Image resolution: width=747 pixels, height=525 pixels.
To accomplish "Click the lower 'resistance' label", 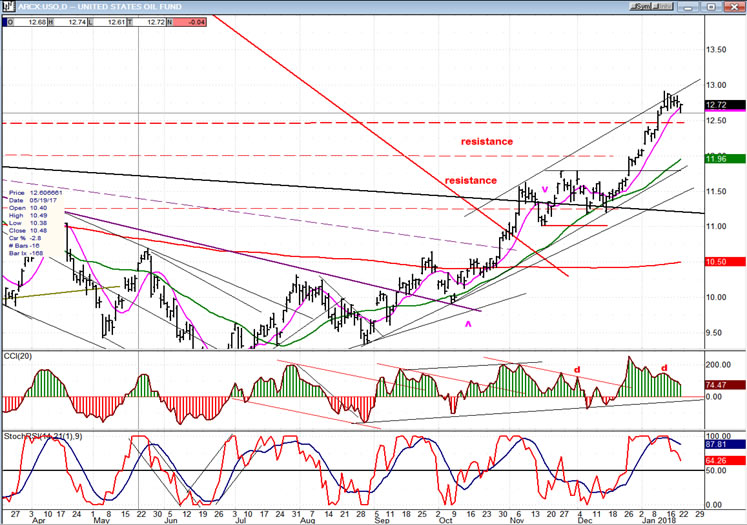I will 470,180.
